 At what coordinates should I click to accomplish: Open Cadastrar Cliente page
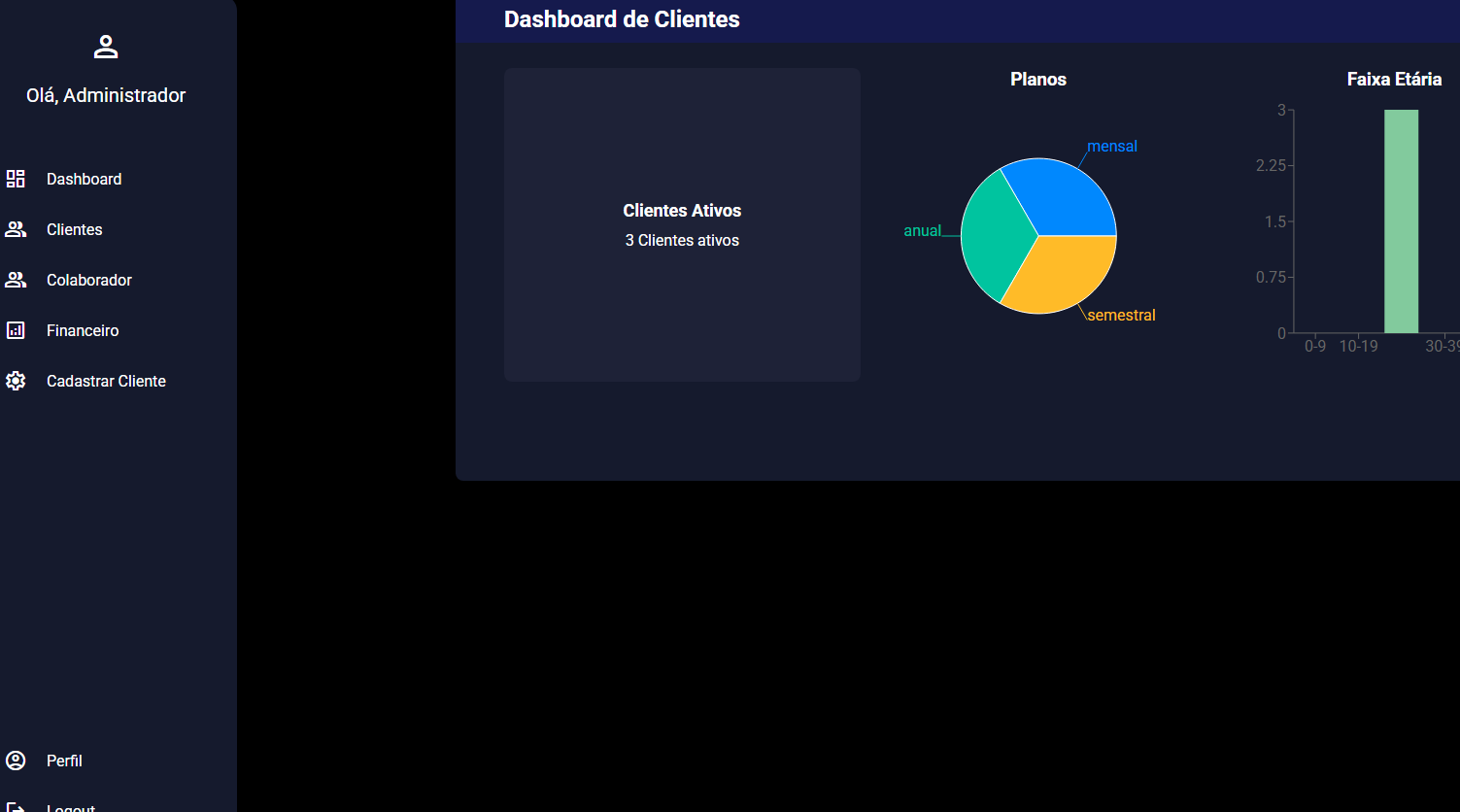(106, 381)
